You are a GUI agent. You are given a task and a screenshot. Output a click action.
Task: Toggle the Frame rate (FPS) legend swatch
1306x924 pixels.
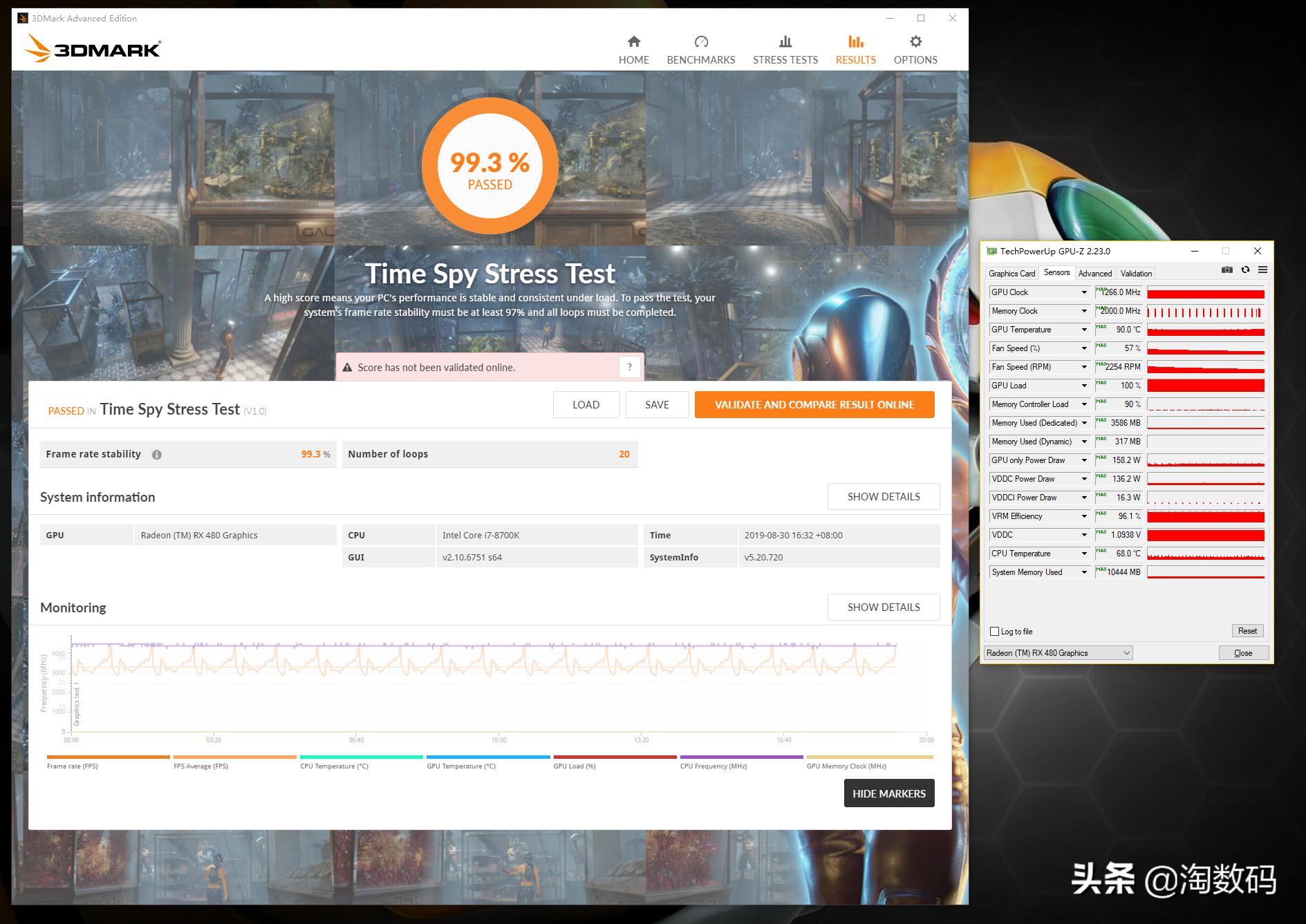tap(108, 757)
